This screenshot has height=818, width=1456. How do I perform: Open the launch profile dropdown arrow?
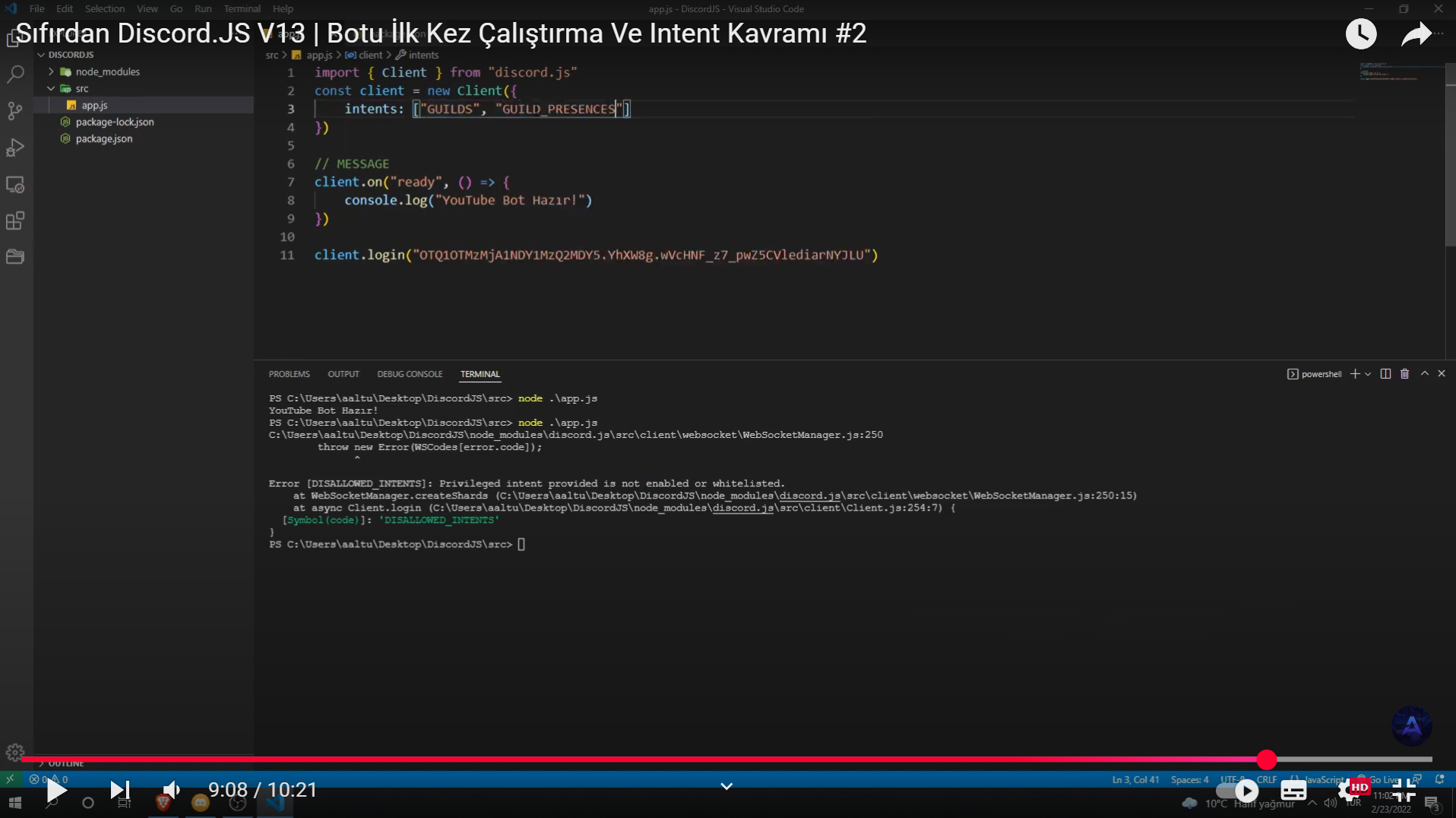pos(1368,374)
